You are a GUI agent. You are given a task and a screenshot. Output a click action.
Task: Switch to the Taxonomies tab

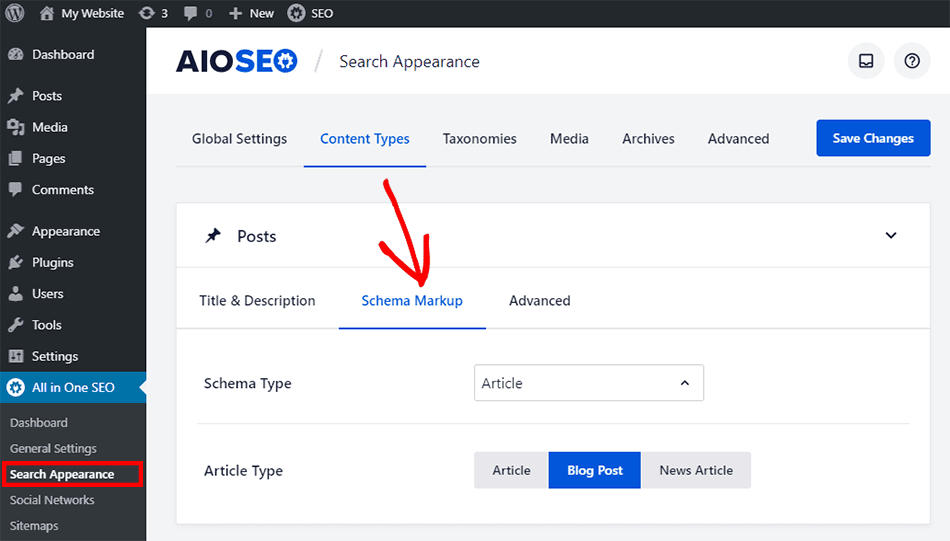coord(479,139)
